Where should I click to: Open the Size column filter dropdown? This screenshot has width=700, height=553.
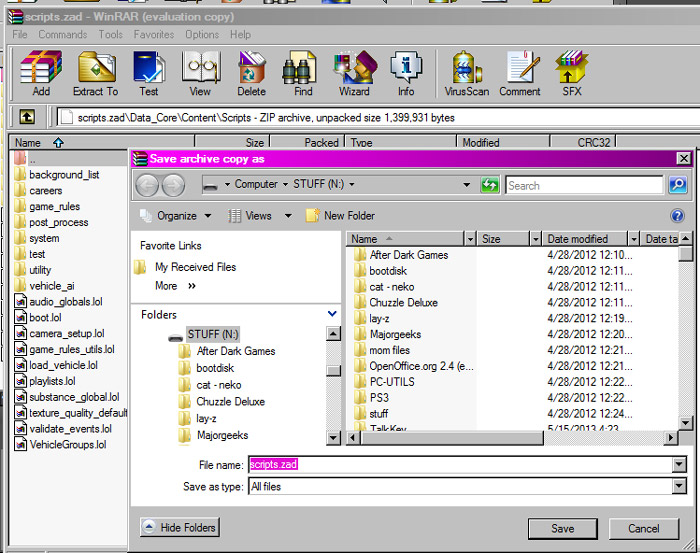[x=536, y=239]
